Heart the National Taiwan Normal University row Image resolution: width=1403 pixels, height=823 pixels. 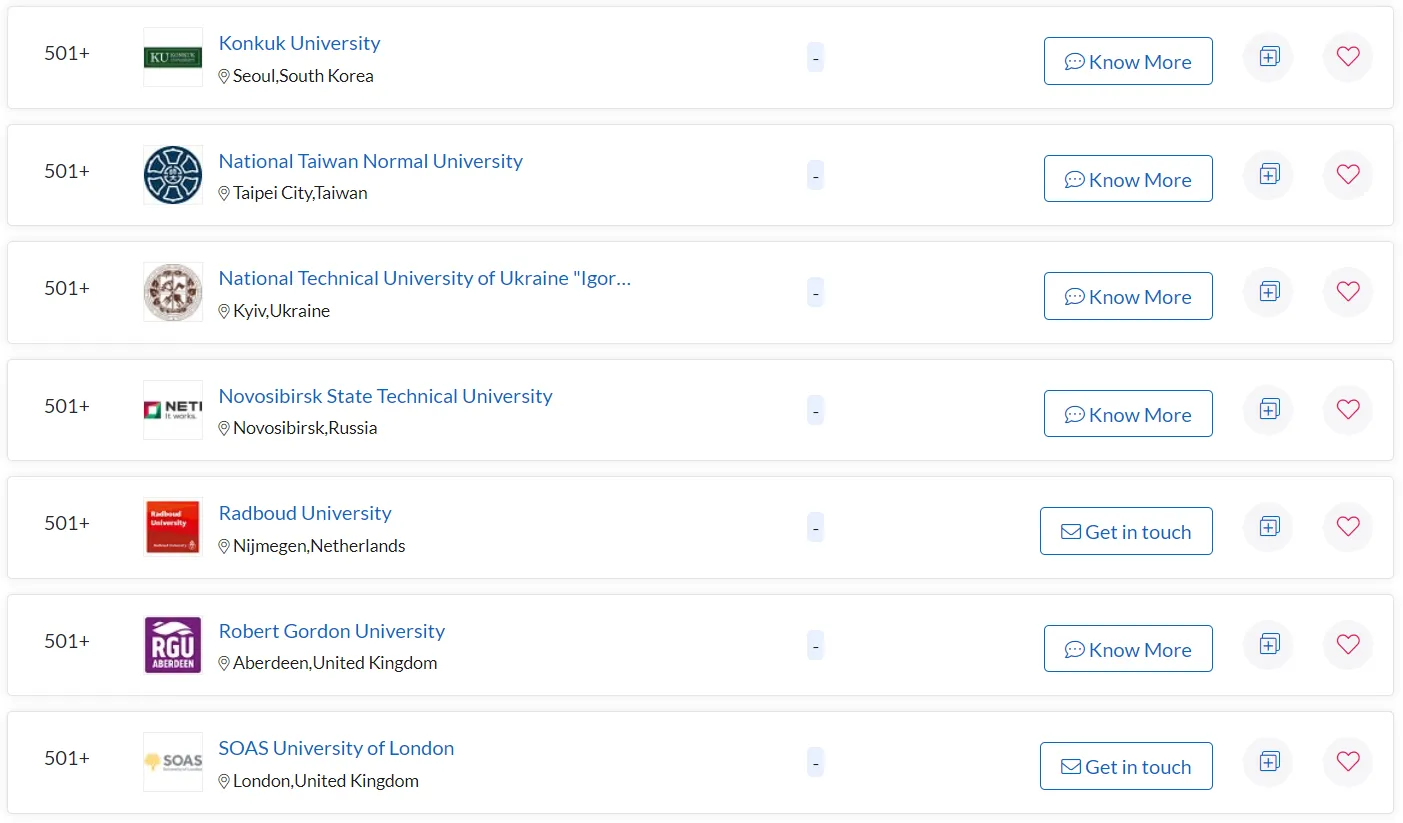pos(1347,174)
